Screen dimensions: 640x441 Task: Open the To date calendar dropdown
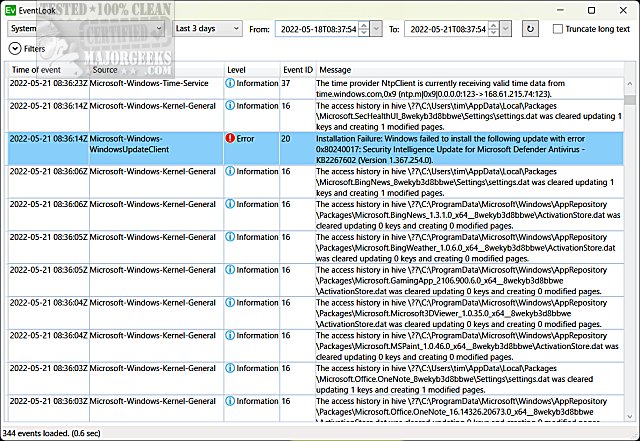[505, 29]
